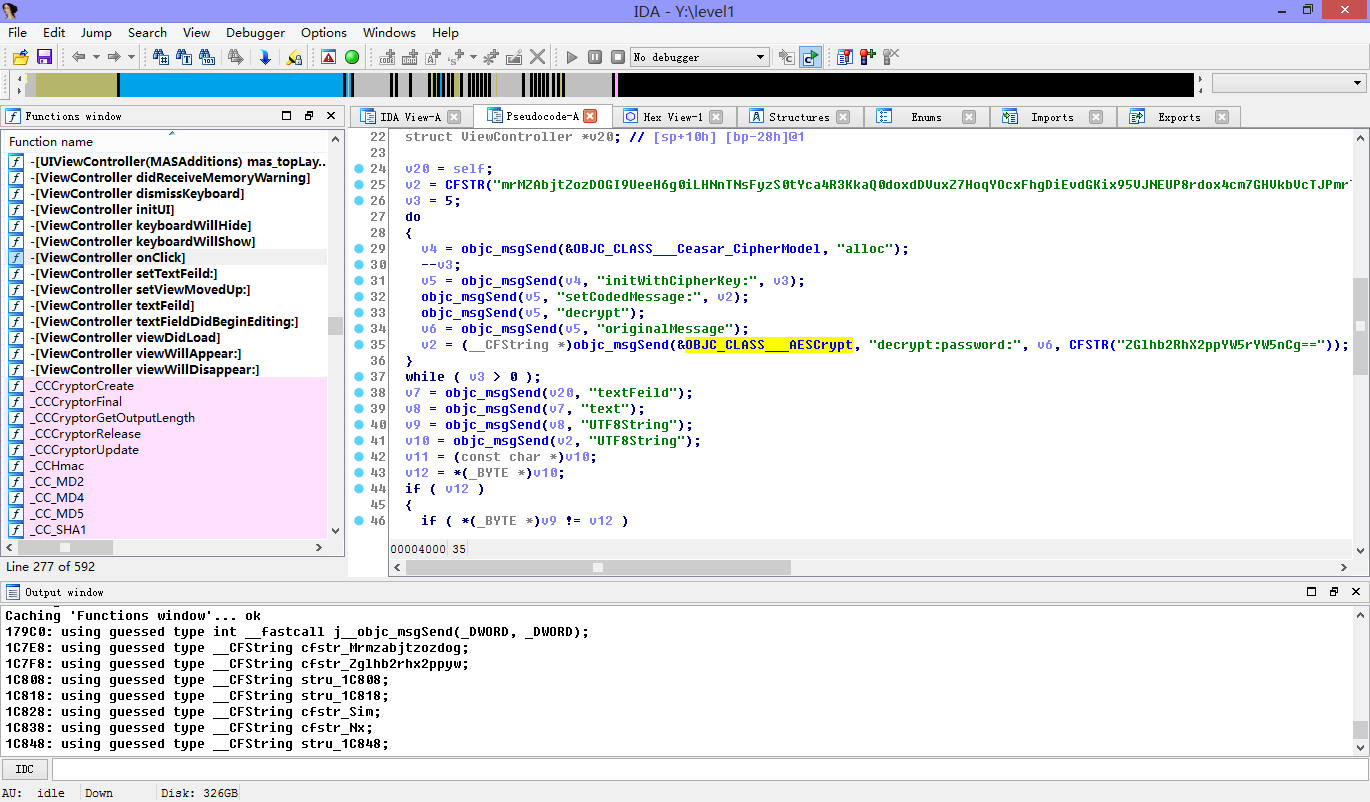Expand the back history dropdown arrow
The width and height of the screenshot is (1370, 802).
point(96,57)
